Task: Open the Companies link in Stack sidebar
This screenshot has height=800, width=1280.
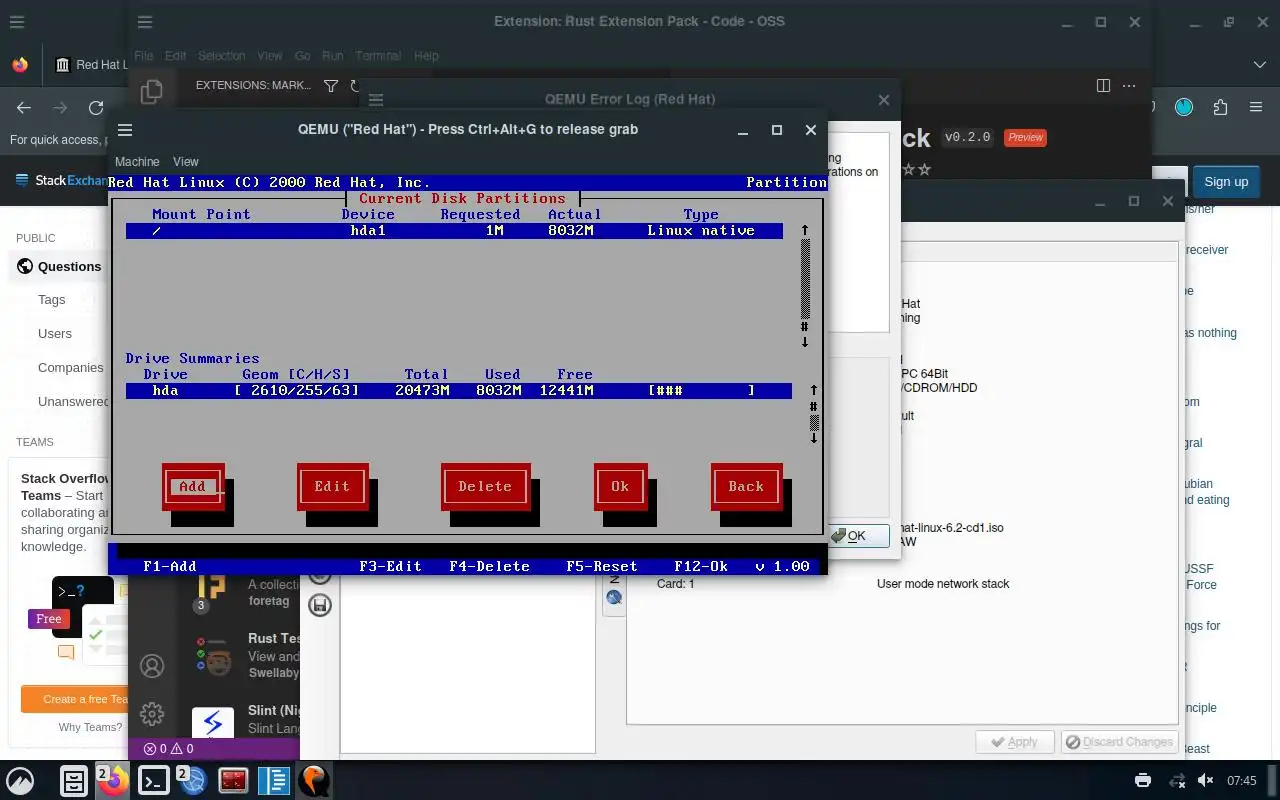Action: click(x=71, y=368)
